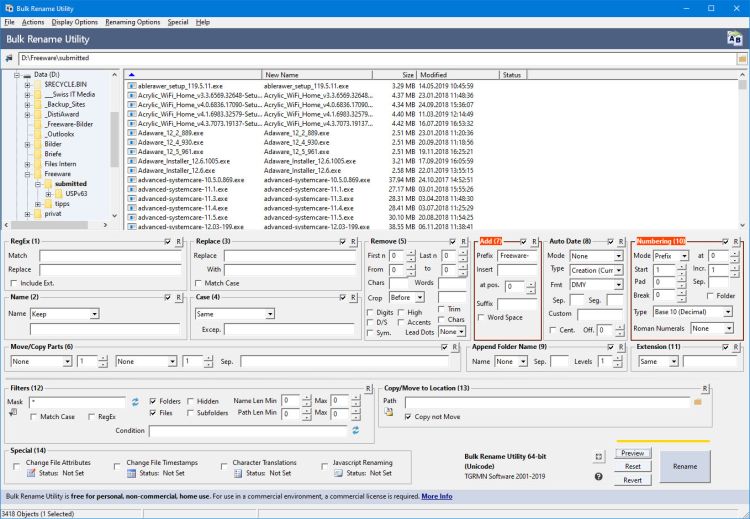Click the expand window icon beside Preview
This screenshot has height=519, width=750.
[598, 456]
